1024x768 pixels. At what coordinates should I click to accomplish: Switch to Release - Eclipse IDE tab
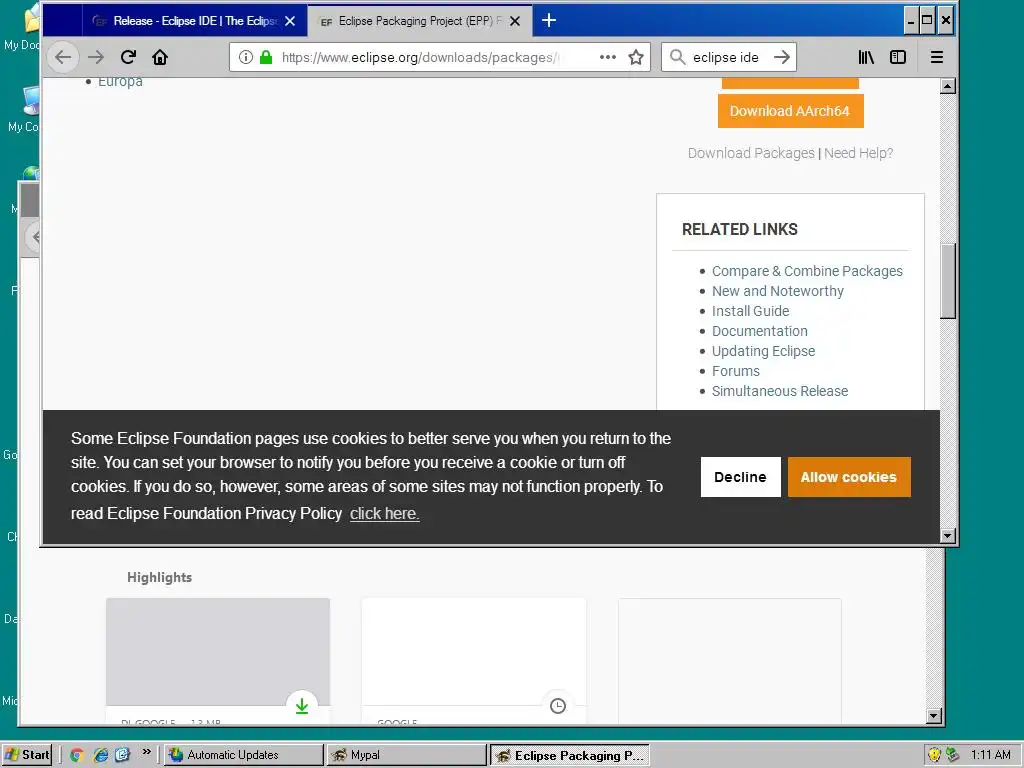pos(195,21)
